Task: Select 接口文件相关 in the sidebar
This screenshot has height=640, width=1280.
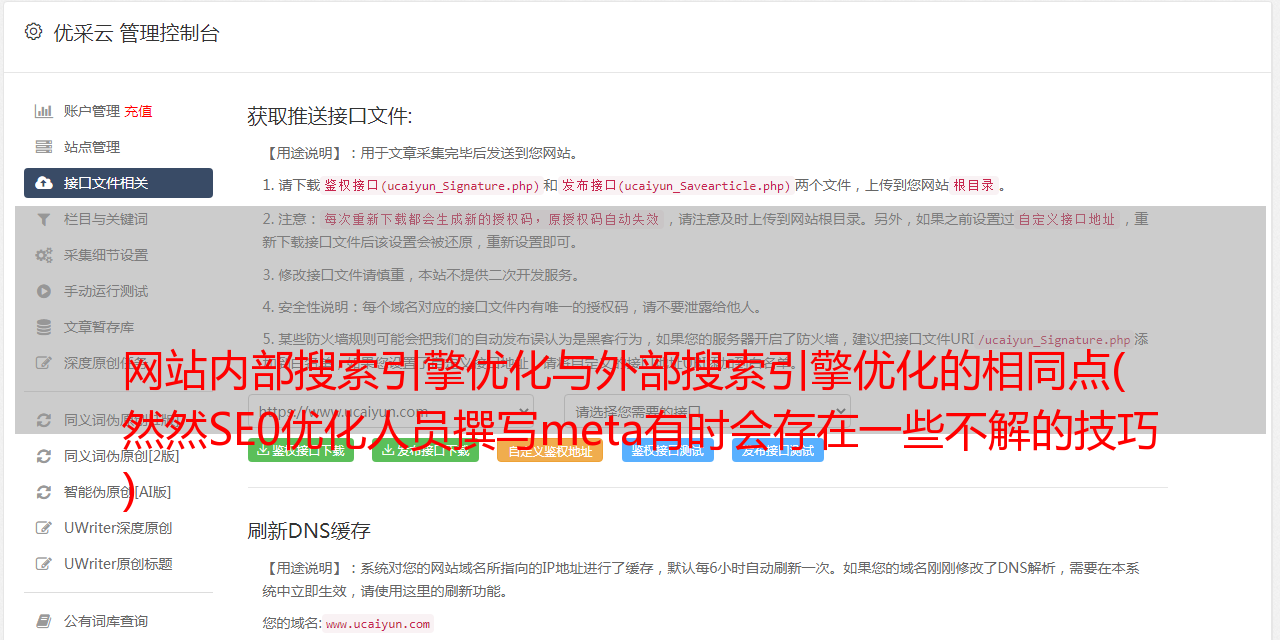Action: [118, 183]
